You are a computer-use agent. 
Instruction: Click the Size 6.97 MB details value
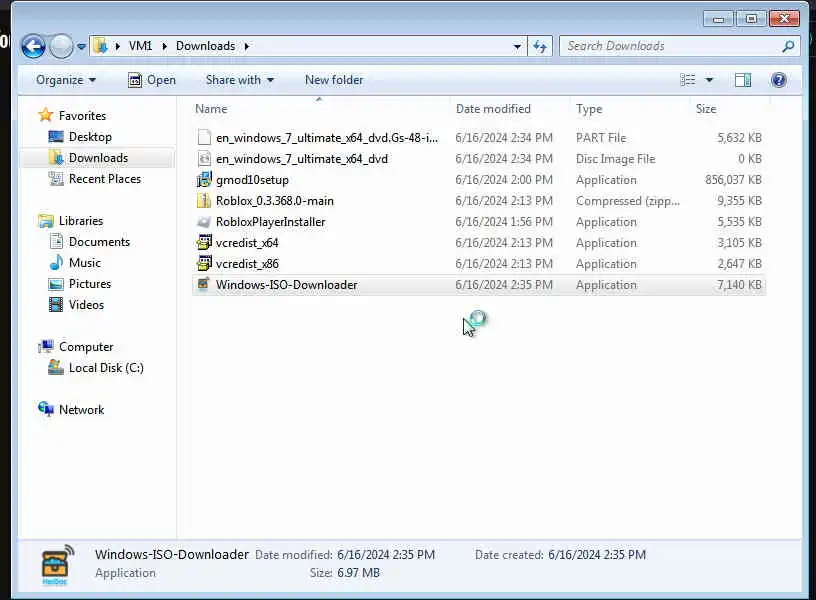pyautogui.click(x=358, y=573)
